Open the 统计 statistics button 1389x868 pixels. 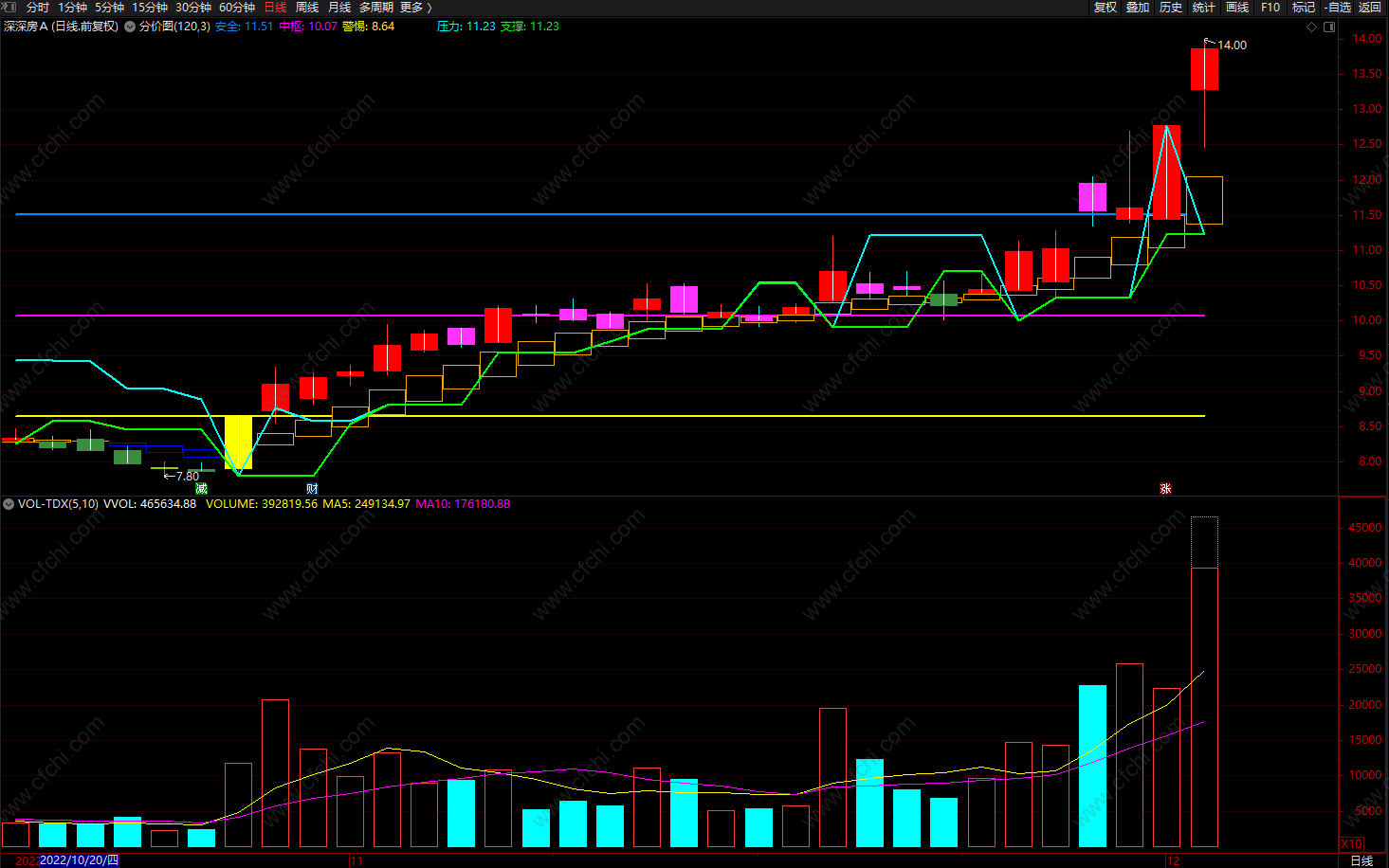(1204, 7)
